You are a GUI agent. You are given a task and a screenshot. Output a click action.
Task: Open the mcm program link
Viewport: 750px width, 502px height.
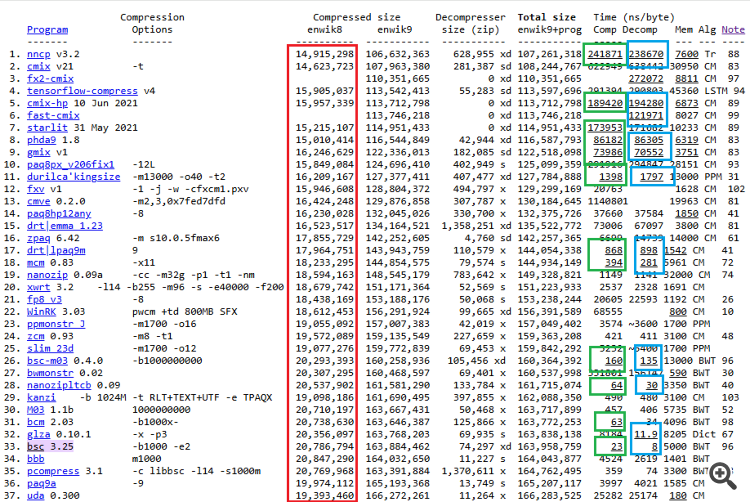point(35,262)
